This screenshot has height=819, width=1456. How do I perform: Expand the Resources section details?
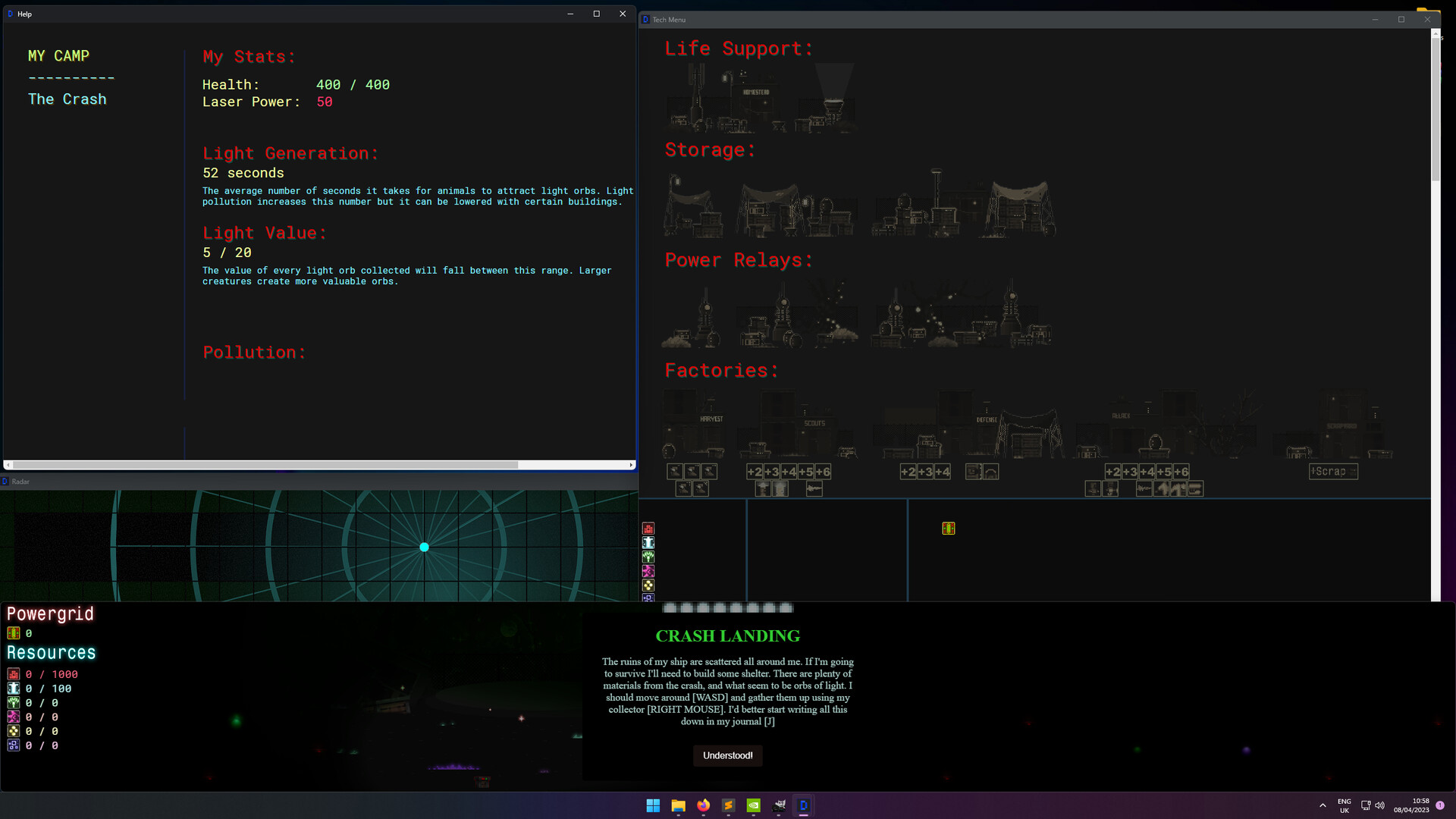point(50,652)
